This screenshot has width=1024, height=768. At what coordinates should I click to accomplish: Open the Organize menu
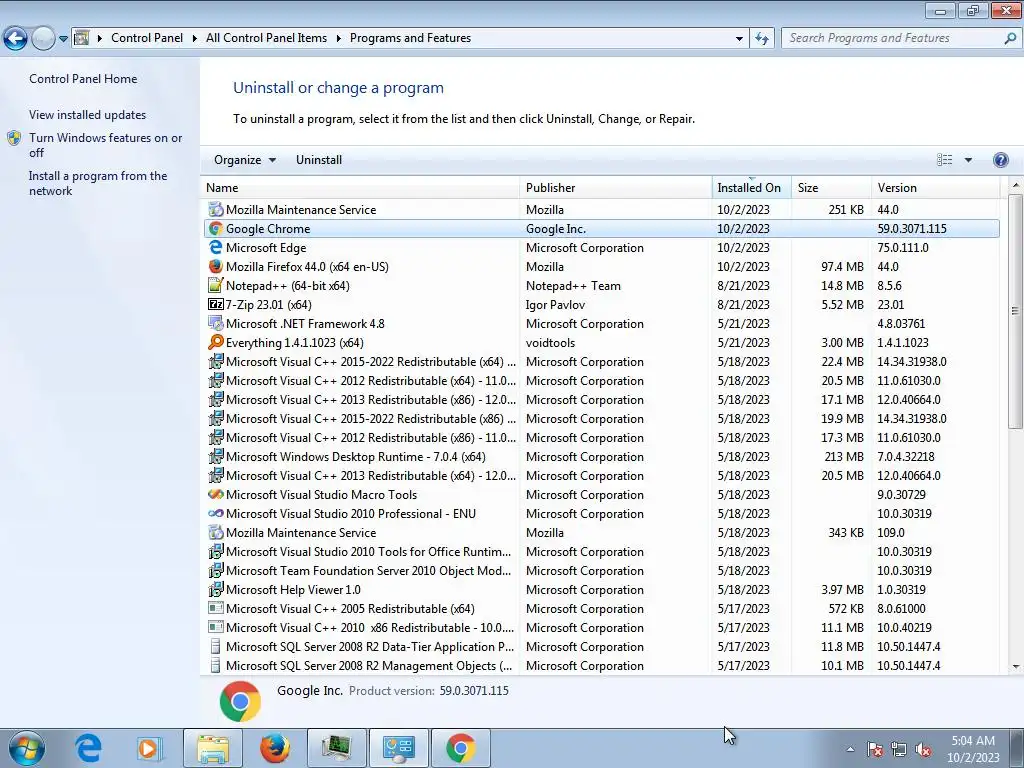click(245, 160)
